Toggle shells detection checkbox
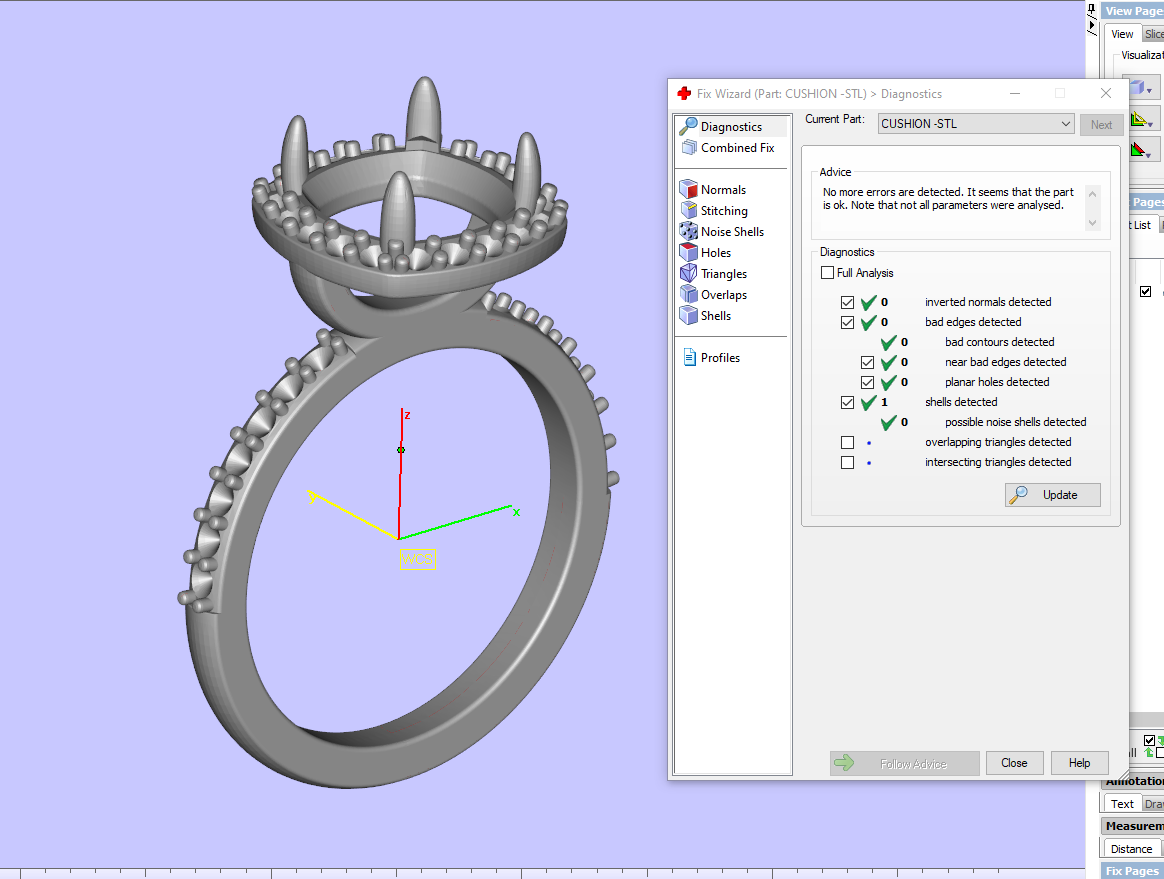Viewport: 1164px width, 879px height. pos(848,402)
